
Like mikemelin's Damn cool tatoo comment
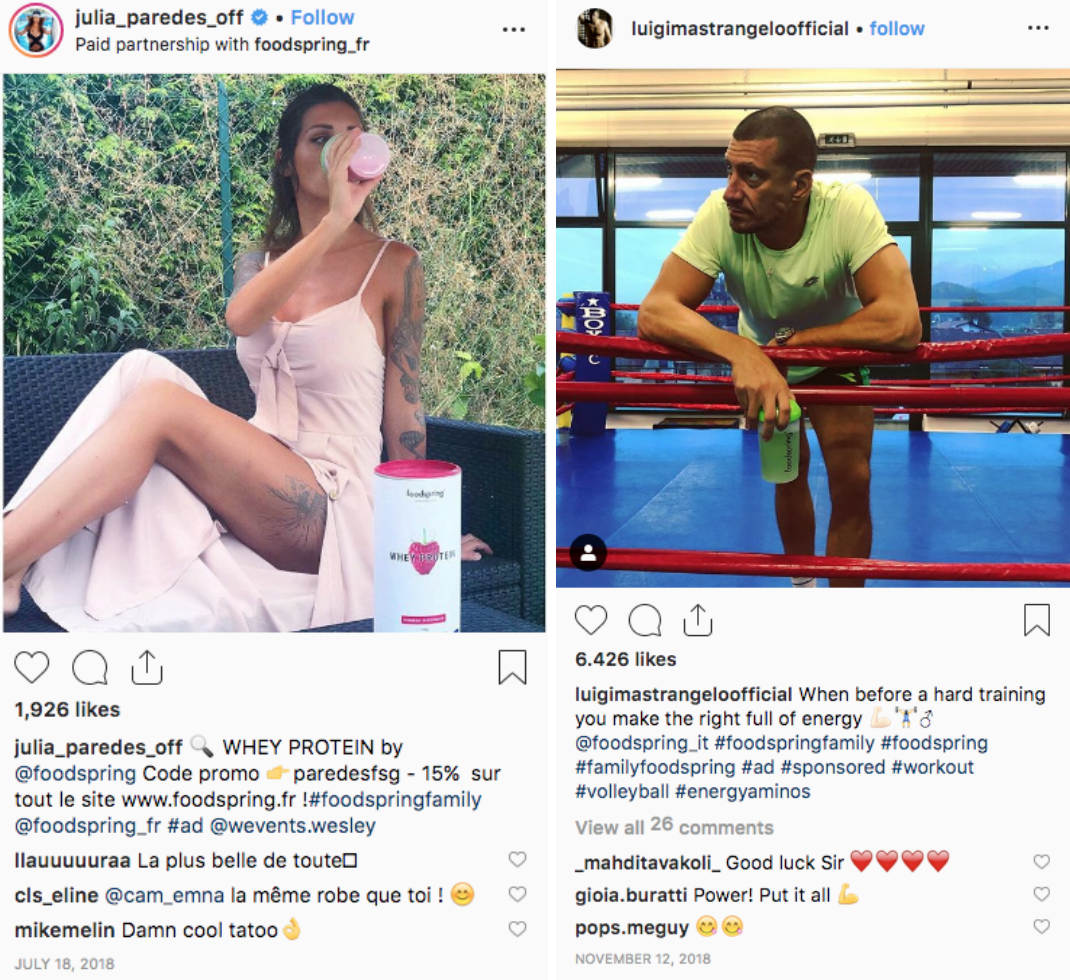(x=517, y=929)
